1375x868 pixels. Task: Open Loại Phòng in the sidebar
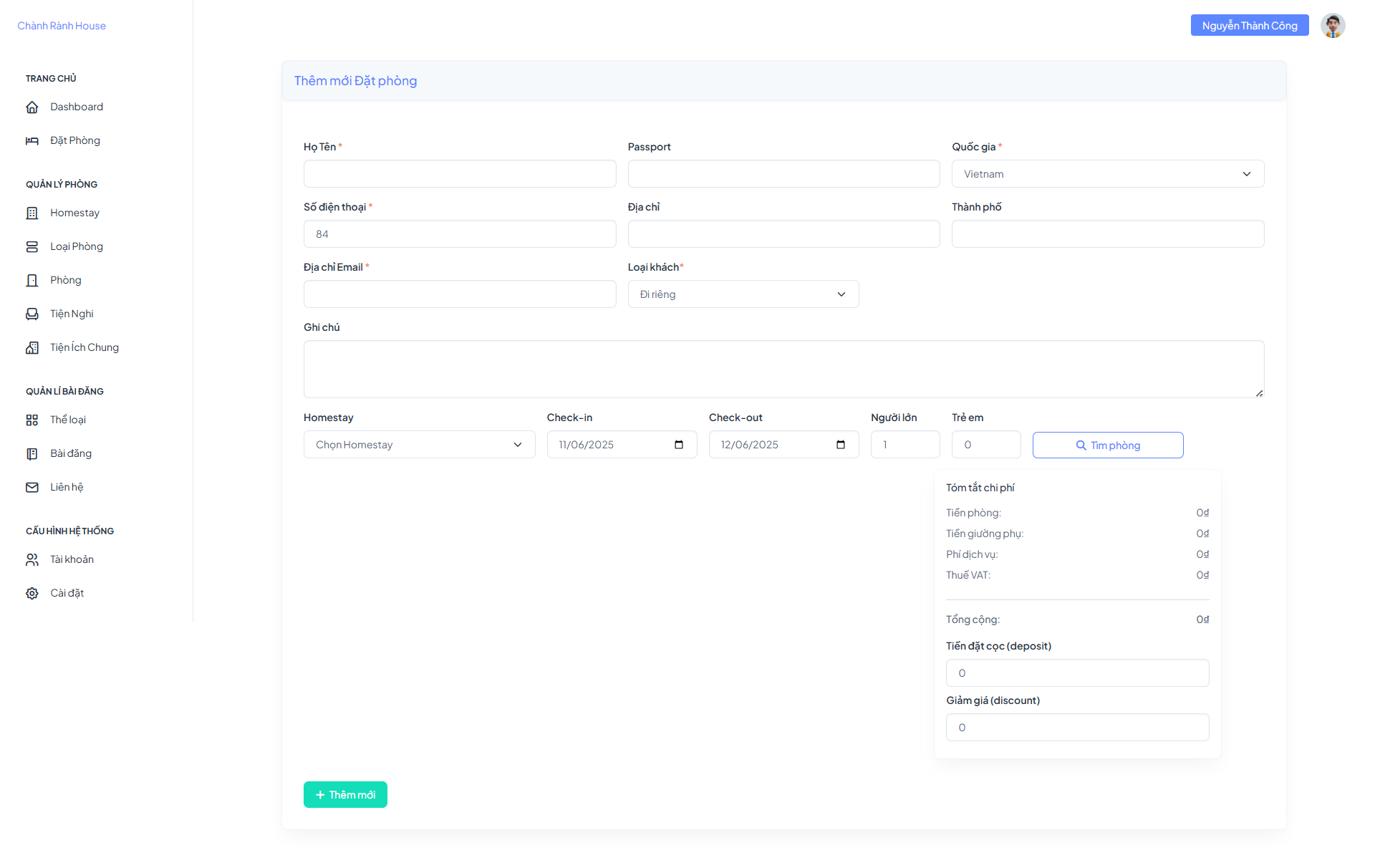click(77, 246)
